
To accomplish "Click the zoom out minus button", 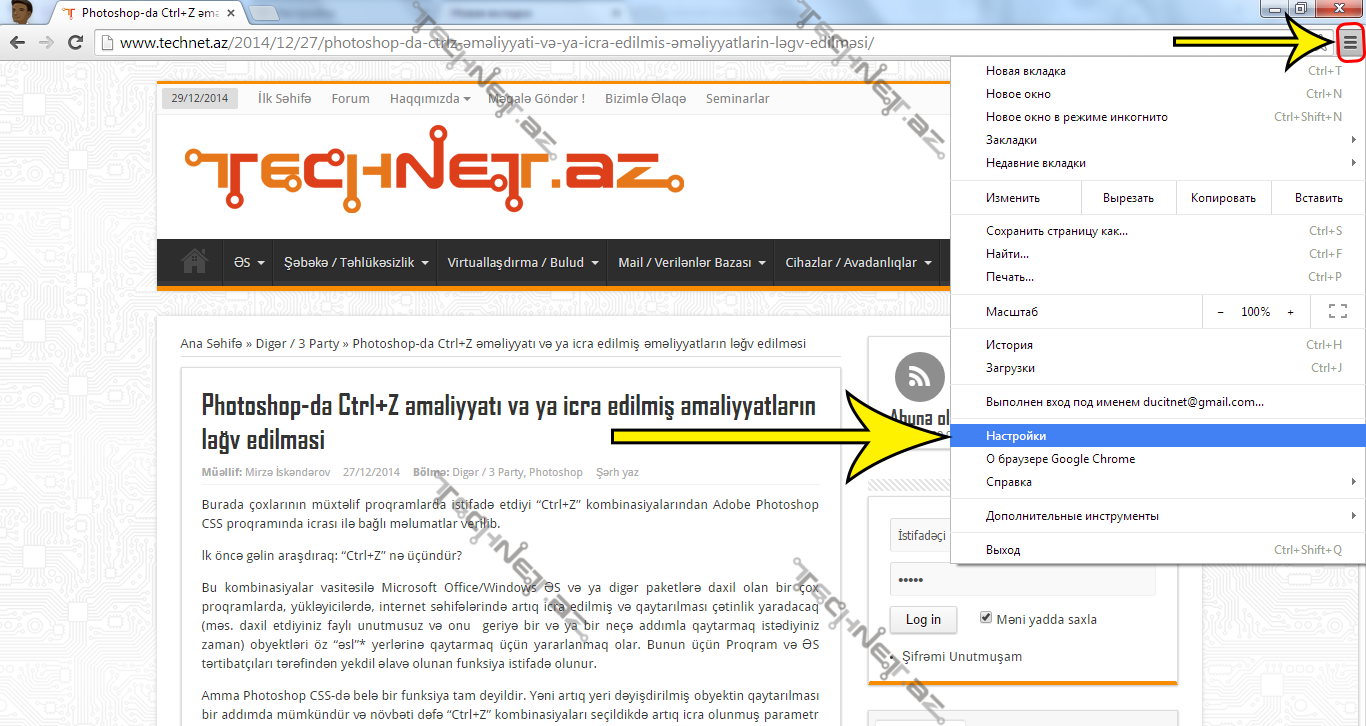I will coord(1220,312).
